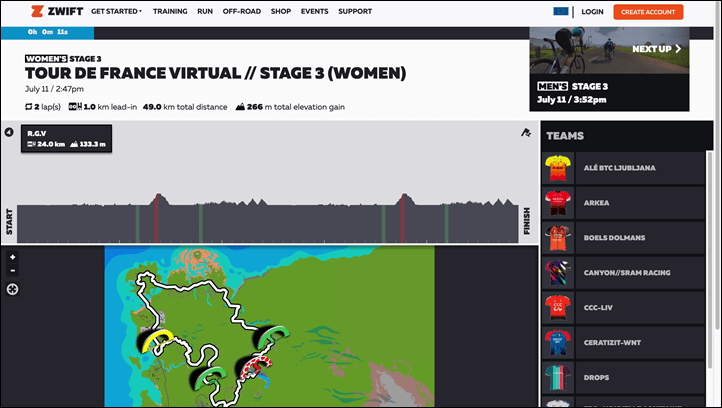Click the Boels Dolmans jersey icon
The height and width of the screenshot is (408, 722).
pyautogui.click(x=558, y=238)
